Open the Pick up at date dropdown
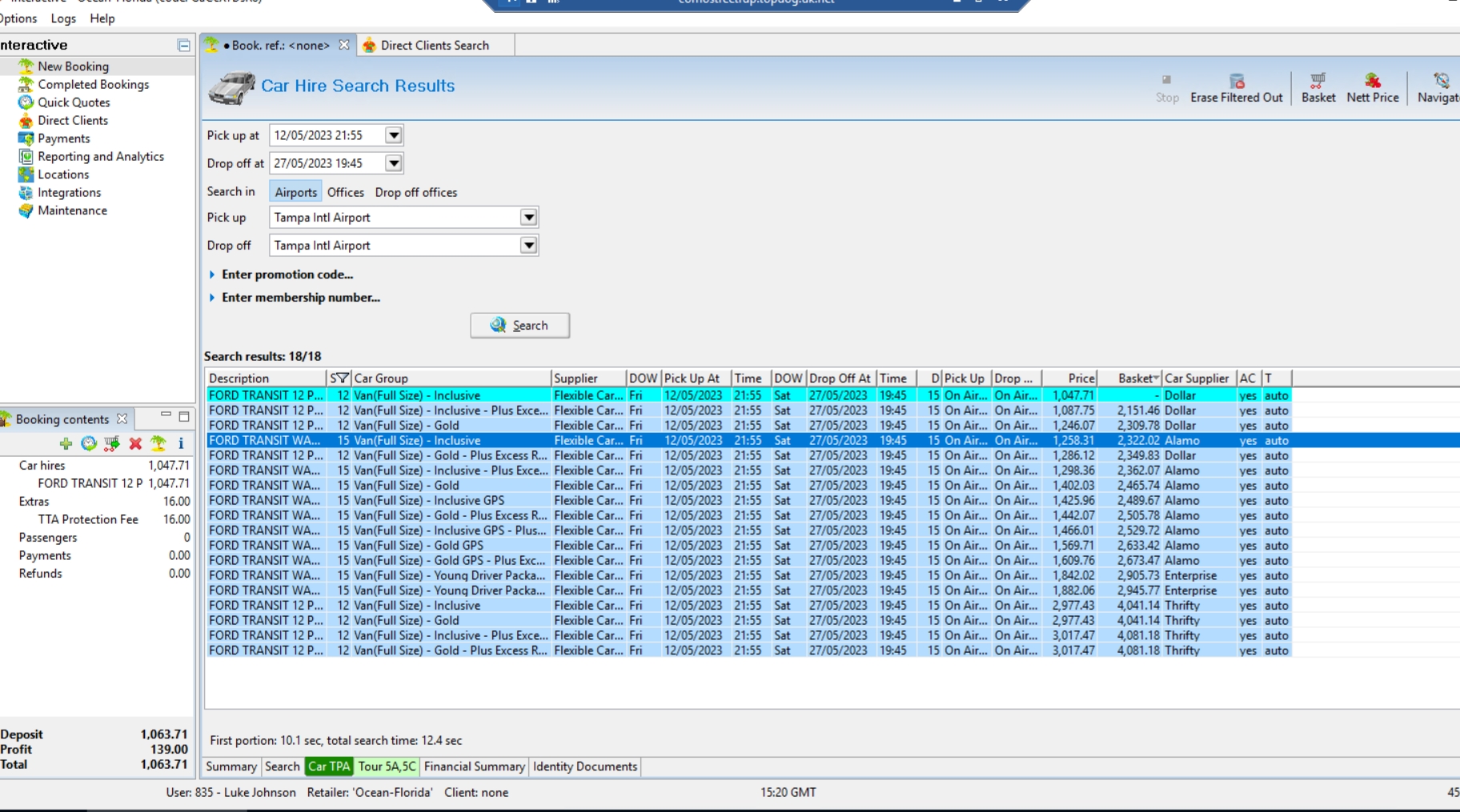The width and height of the screenshot is (1460, 812). (x=394, y=135)
